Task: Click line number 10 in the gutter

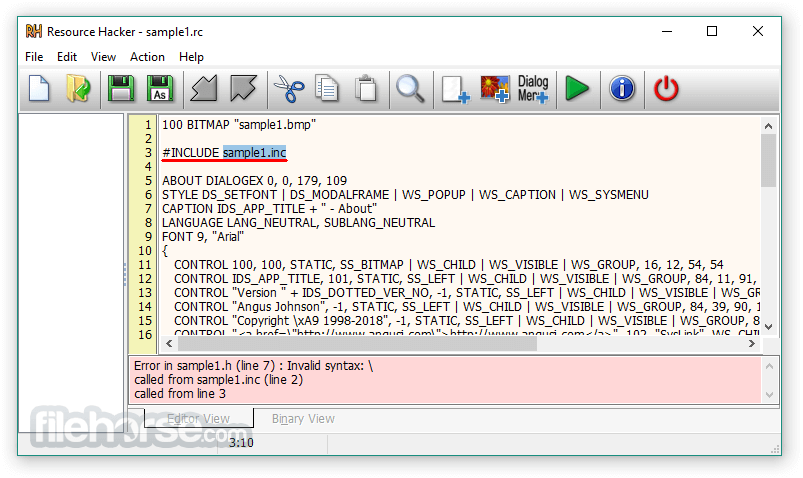Action: point(145,251)
